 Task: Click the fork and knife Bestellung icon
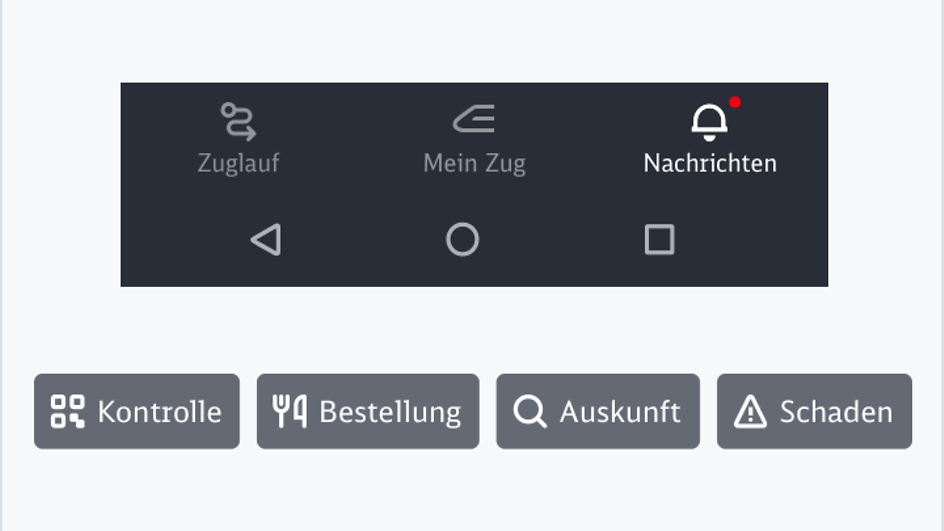pyautogui.click(x=290, y=411)
